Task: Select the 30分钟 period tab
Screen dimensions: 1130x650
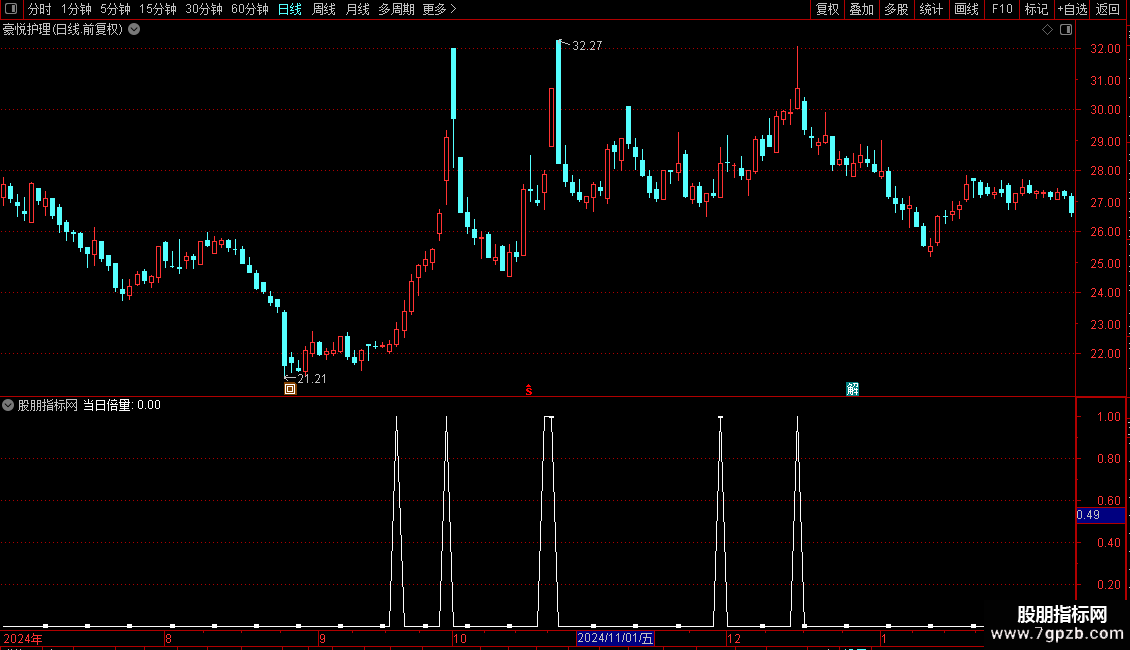Action: [x=204, y=9]
